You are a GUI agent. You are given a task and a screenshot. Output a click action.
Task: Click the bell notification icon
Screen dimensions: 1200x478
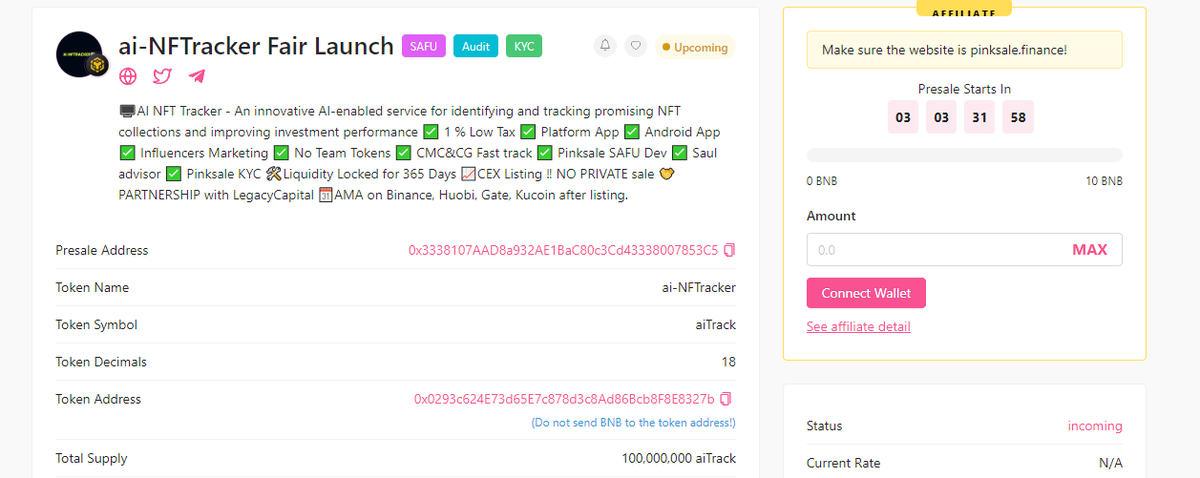point(604,46)
